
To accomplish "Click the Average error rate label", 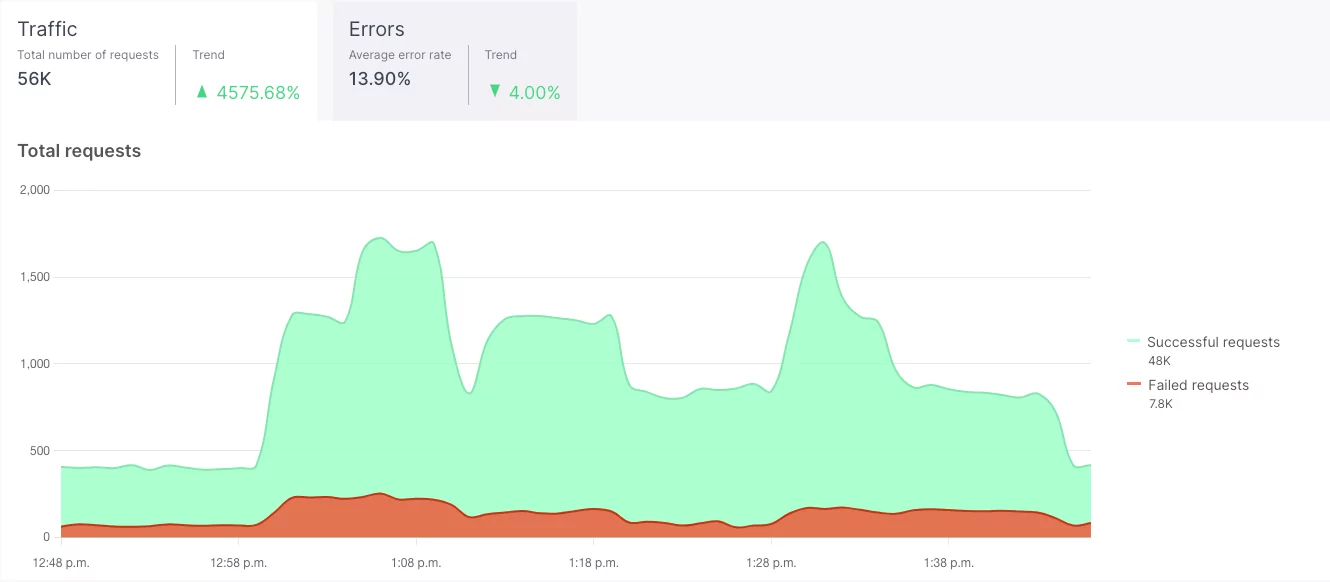I will [400, 55].
